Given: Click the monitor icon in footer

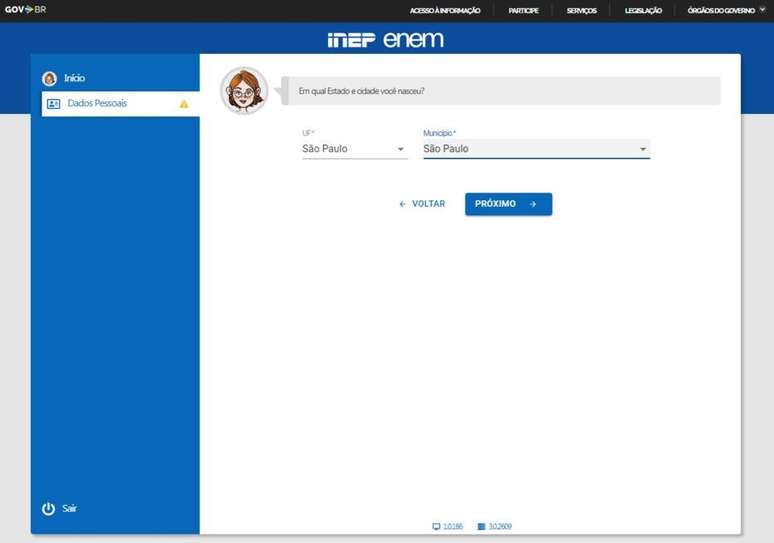Looking at the screenshot, I should pyautogui.click(x=436, y=527).
